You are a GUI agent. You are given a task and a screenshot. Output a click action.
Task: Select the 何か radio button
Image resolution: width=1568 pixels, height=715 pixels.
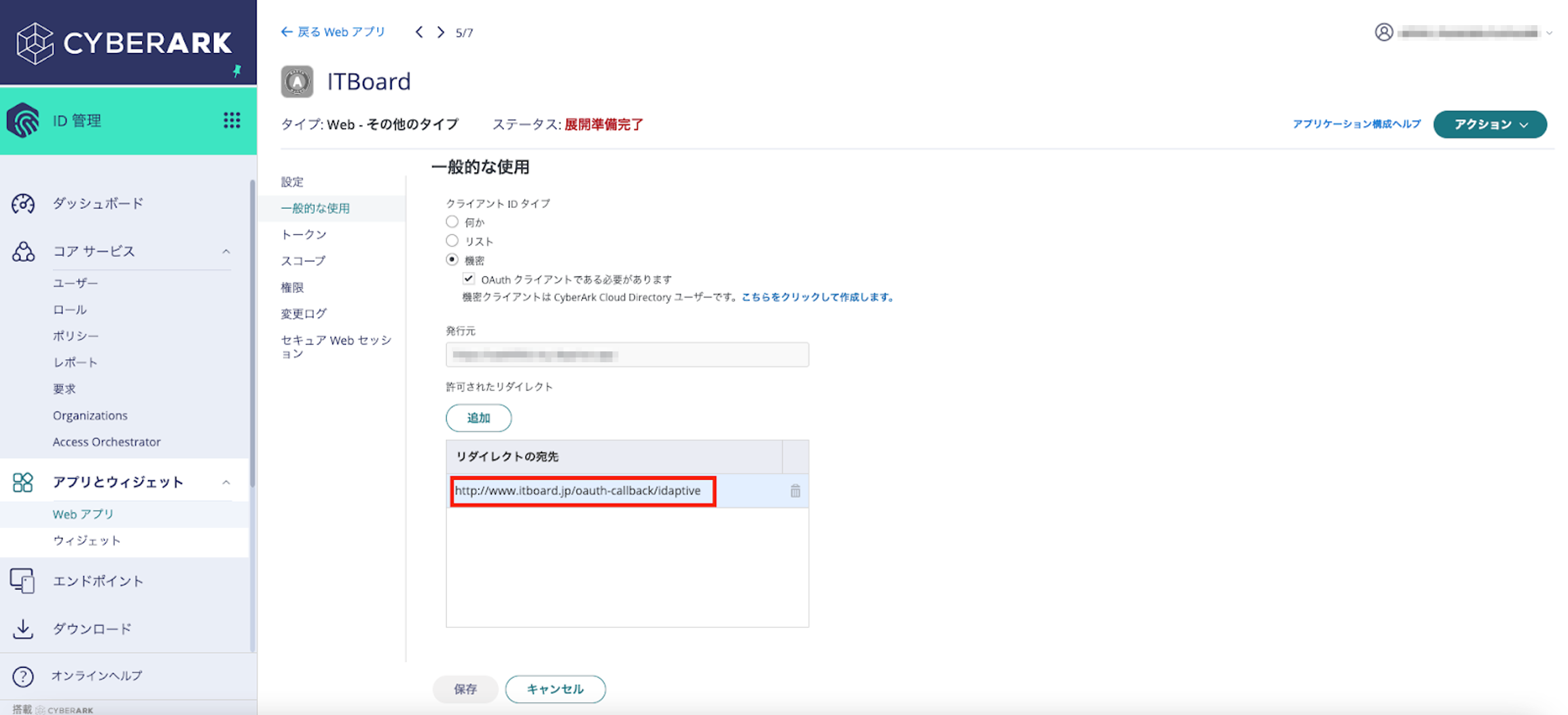(452, 222)
